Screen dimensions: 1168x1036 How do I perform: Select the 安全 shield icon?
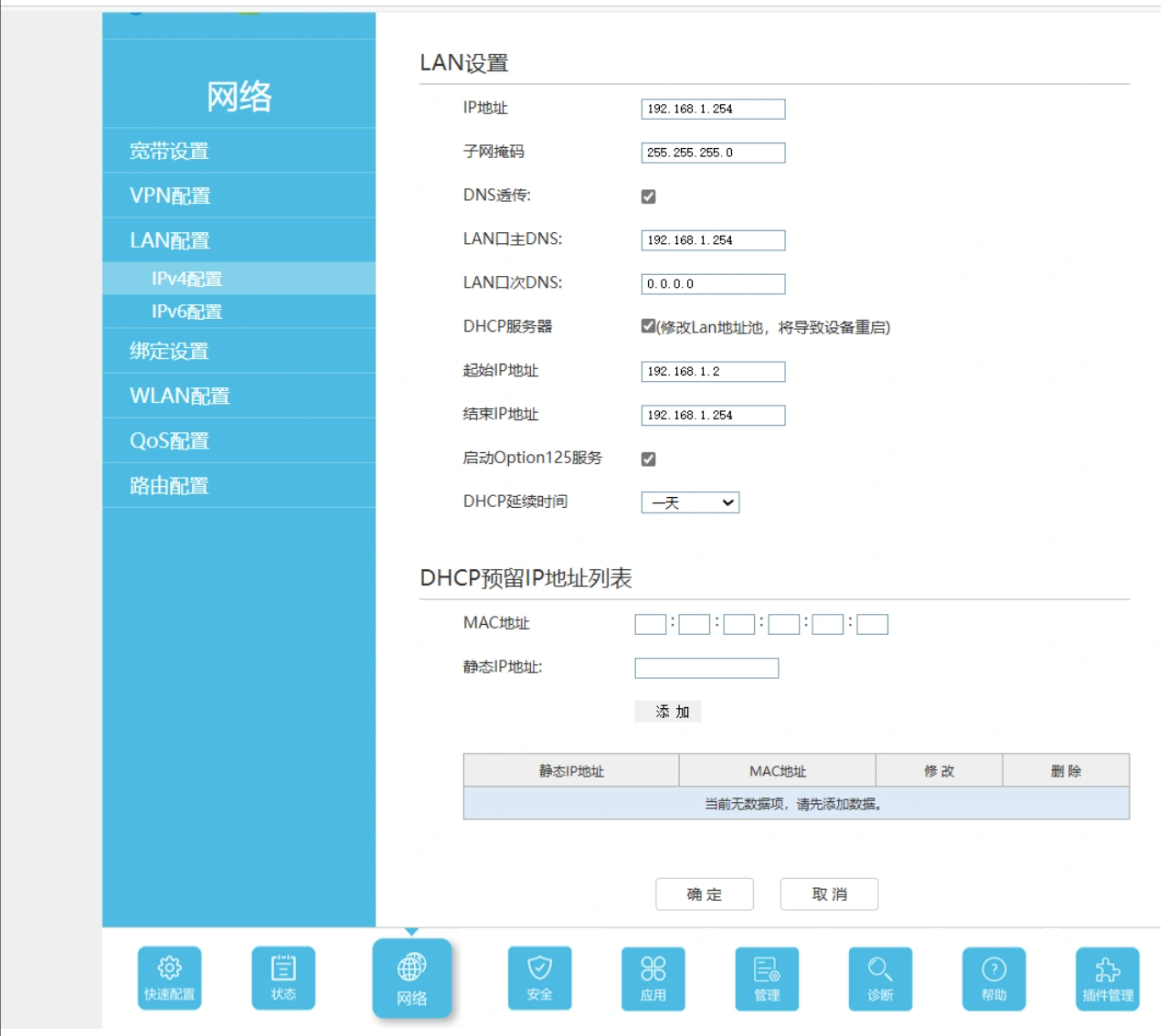pos(539,977)
